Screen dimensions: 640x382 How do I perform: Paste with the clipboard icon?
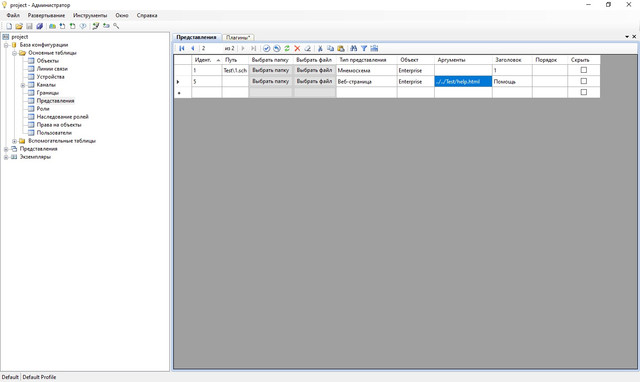(341, 48)
